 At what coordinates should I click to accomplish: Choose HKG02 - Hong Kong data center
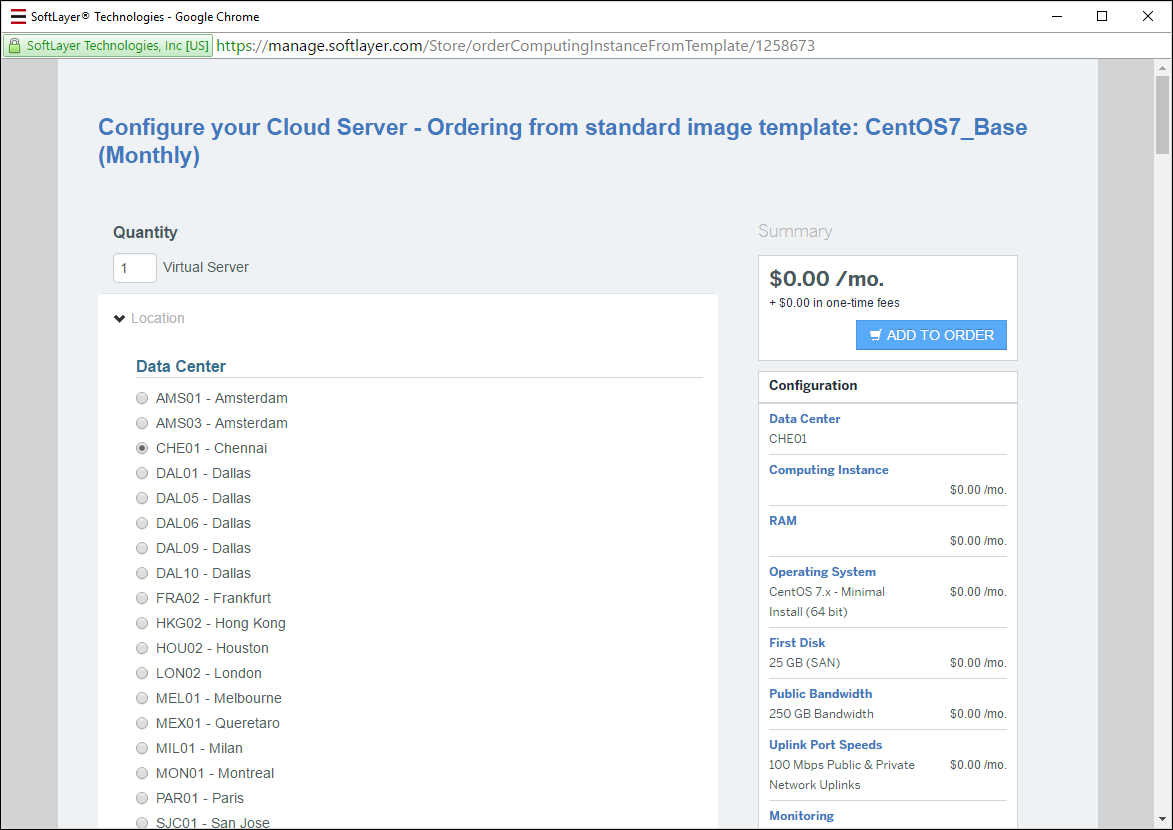(x=142, y=623)
